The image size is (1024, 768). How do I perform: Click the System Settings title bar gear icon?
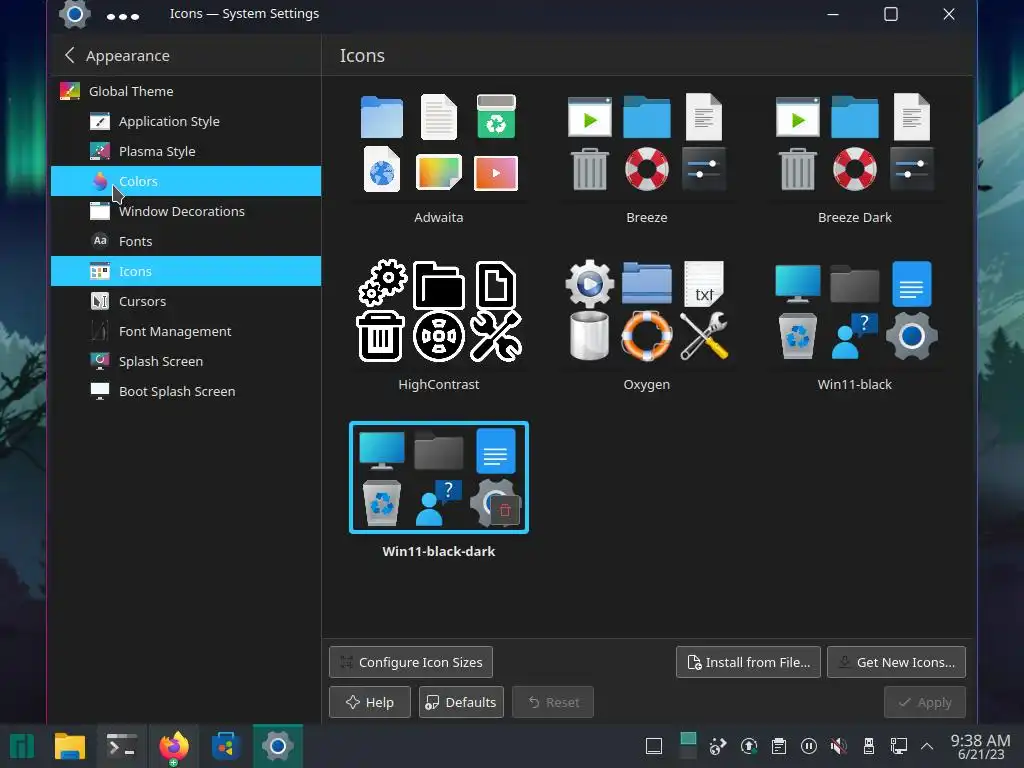click(x=74, y=14)
